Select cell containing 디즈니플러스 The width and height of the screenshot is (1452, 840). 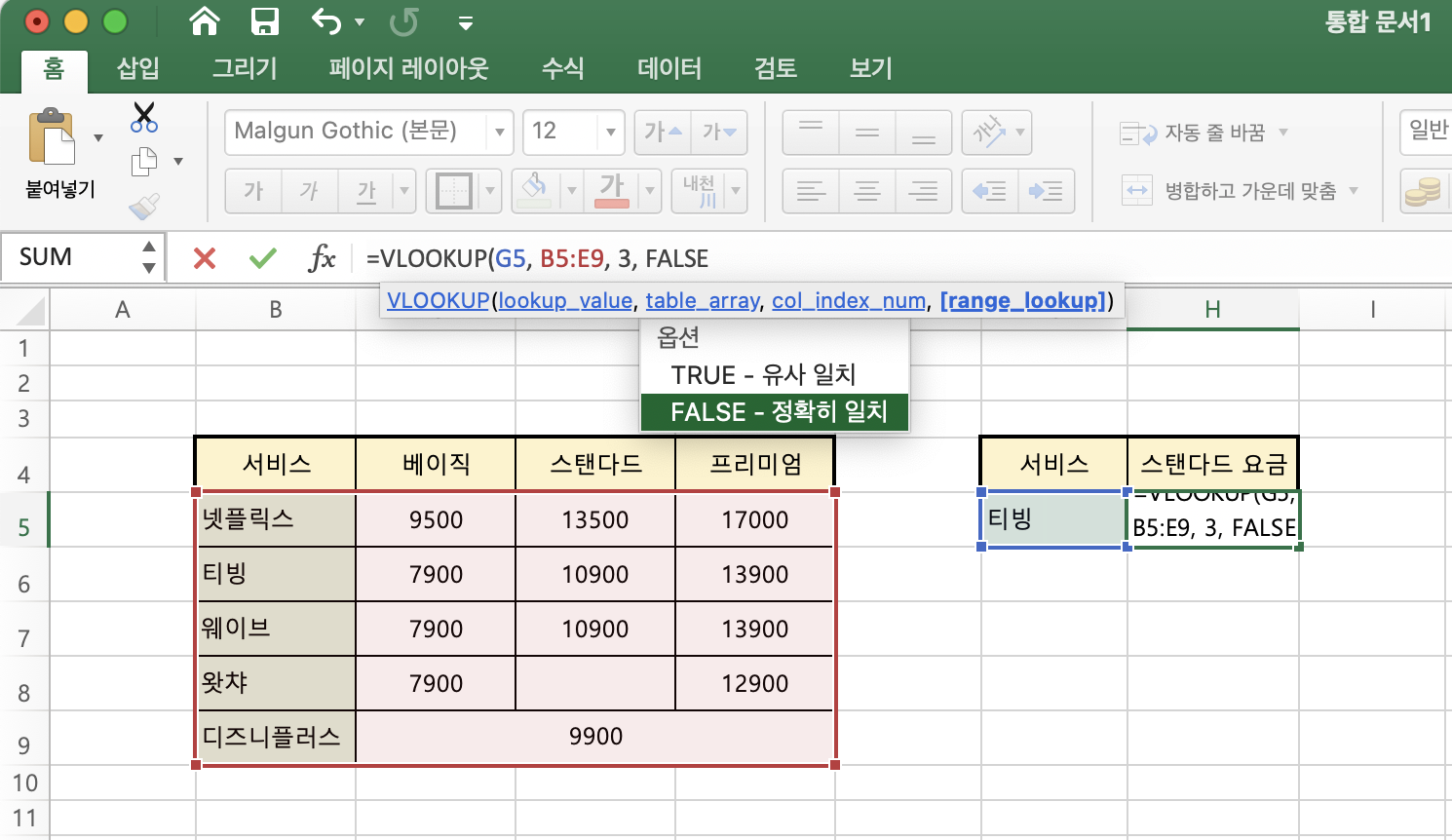[276, 737]
